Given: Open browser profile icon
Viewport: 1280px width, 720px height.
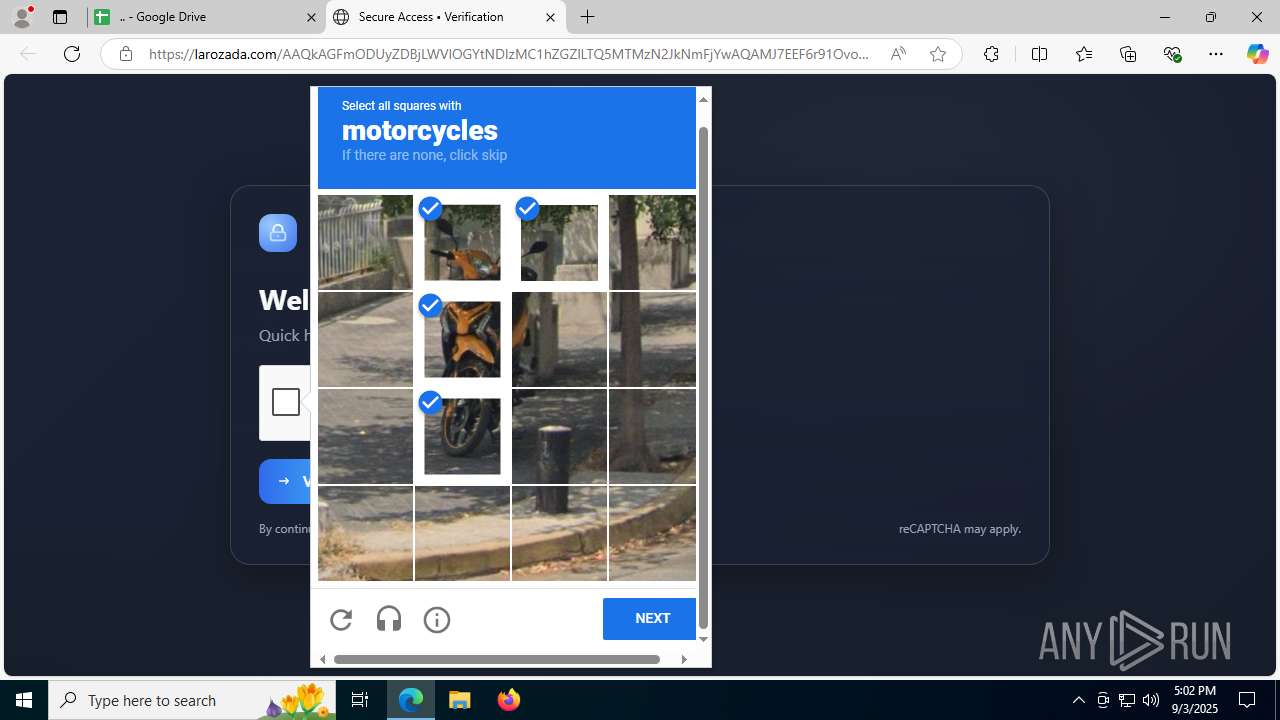Looking at the screenshot, I should pos(22,17).
